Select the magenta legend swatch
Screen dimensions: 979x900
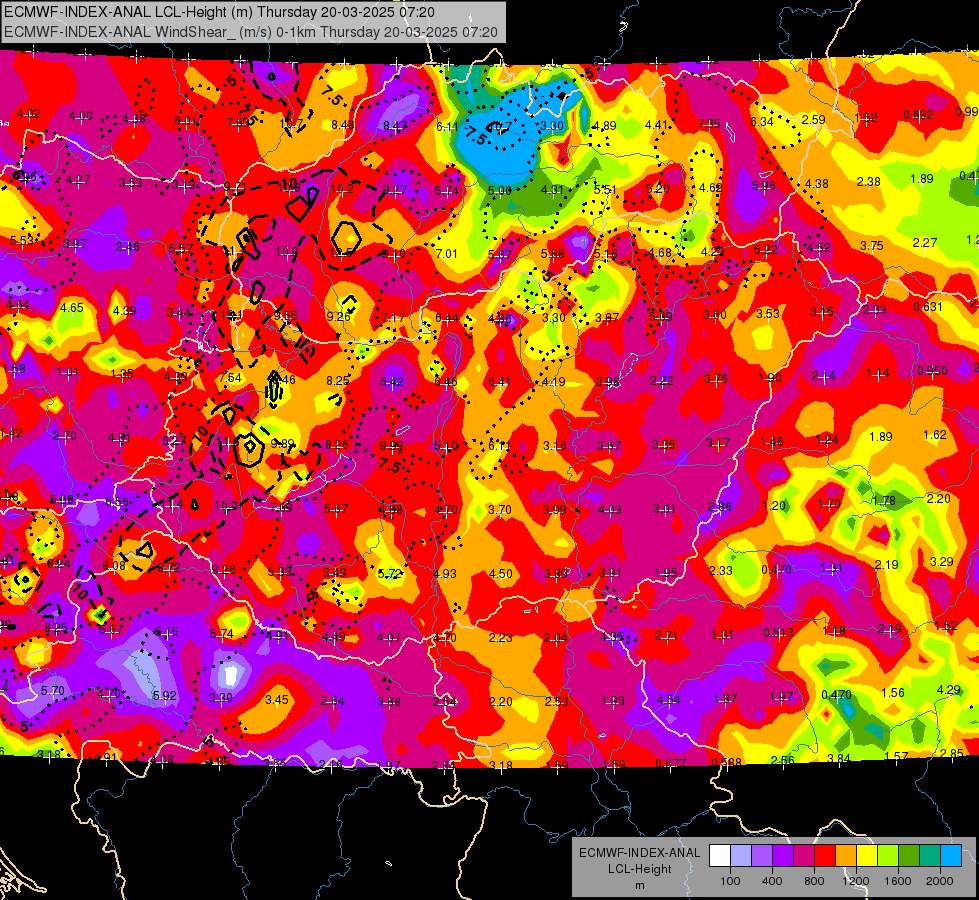click(x=804, y=856)
